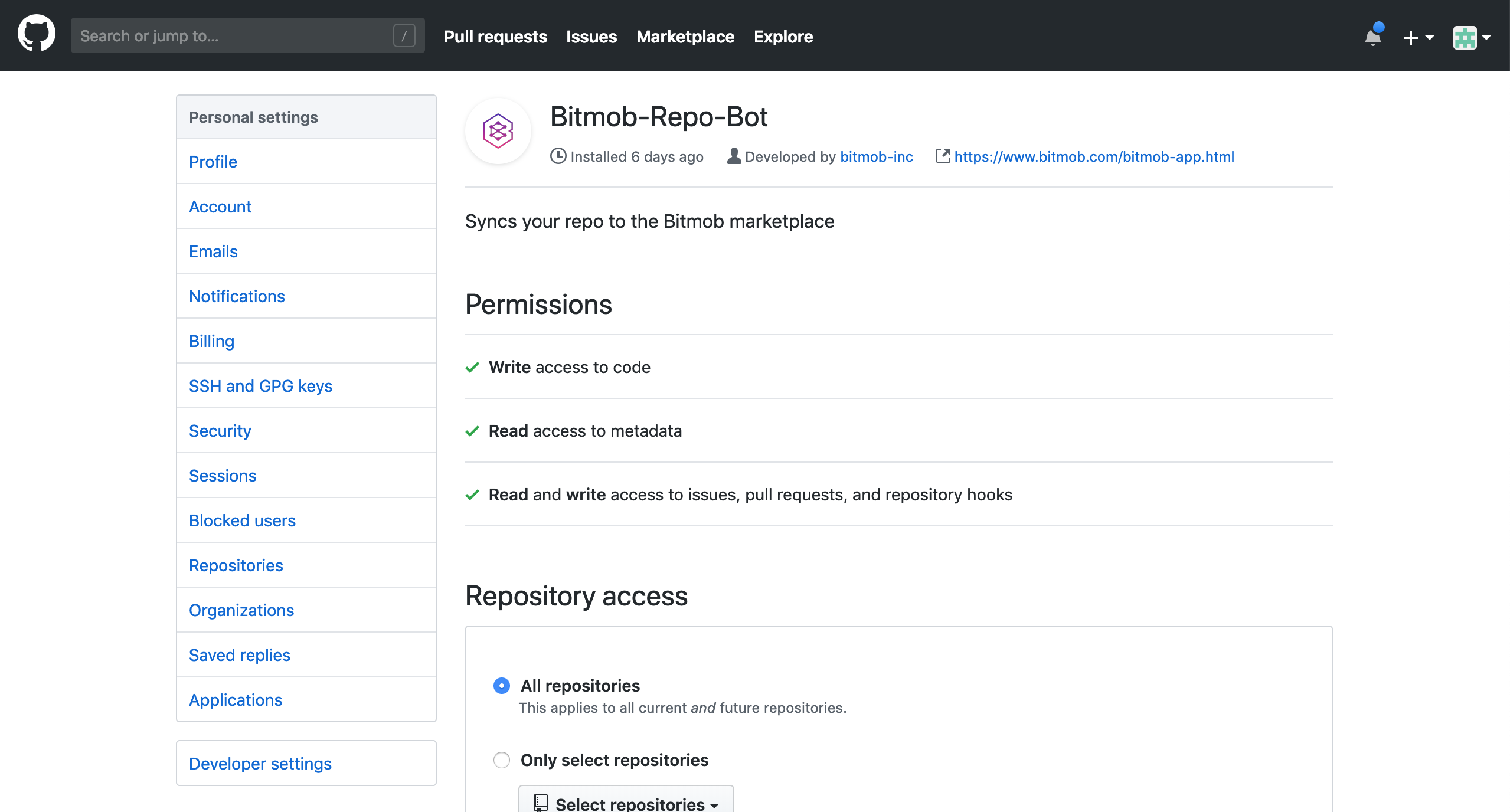The height and width of the screenshot is (812, 1510).
Task: Click 'This applies to all current and future repositories'
Action: (x=682, y=708)
